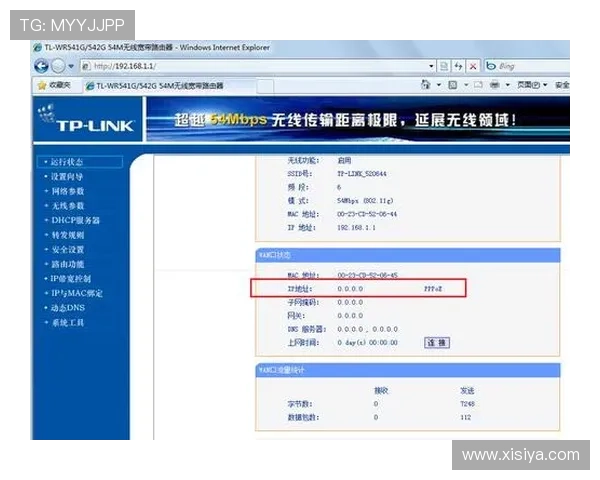The width and height of the screenshot is (600, 480).
Task: Click the Read Mail icon
Action: point(478,85)
